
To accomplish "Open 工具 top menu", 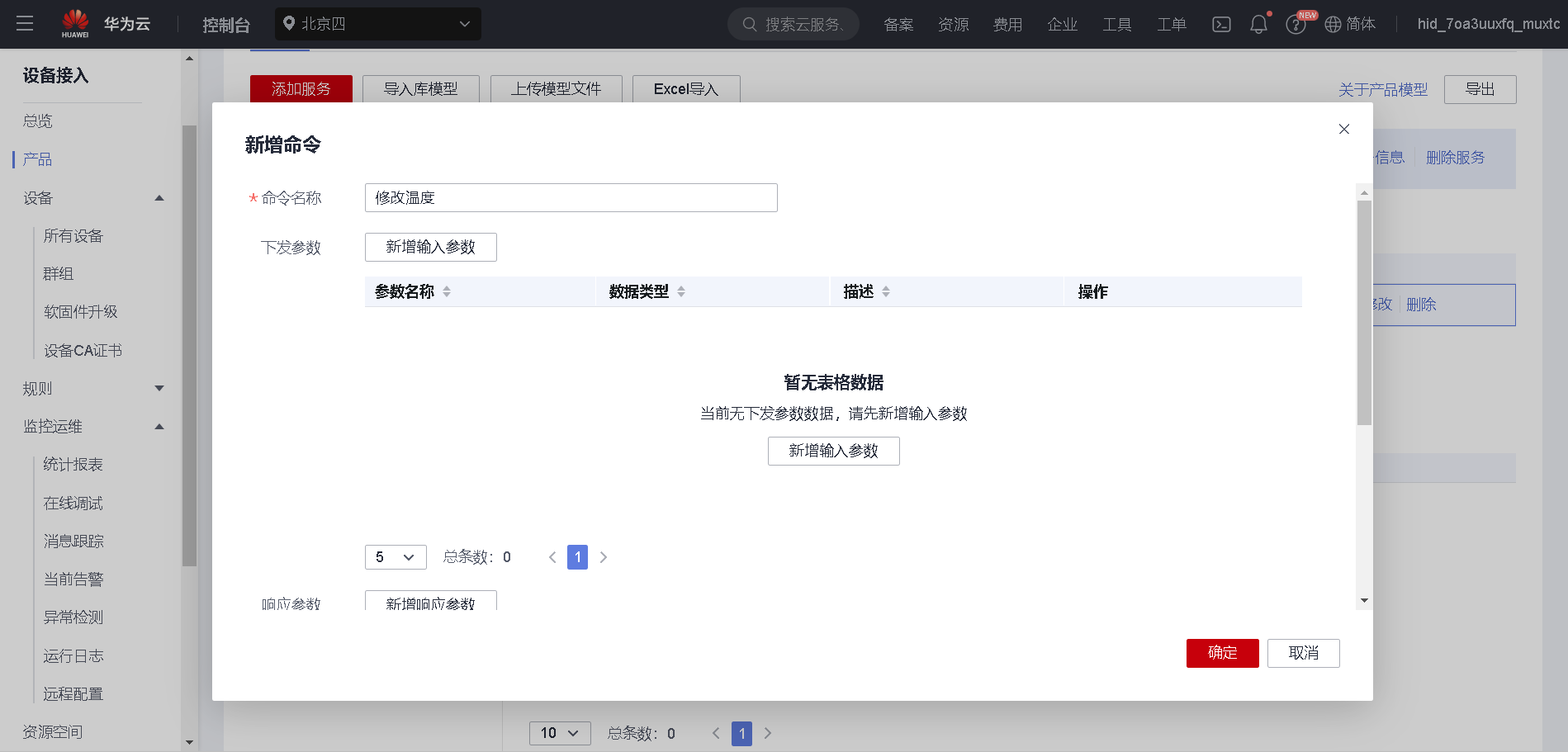I will 1117,25.
